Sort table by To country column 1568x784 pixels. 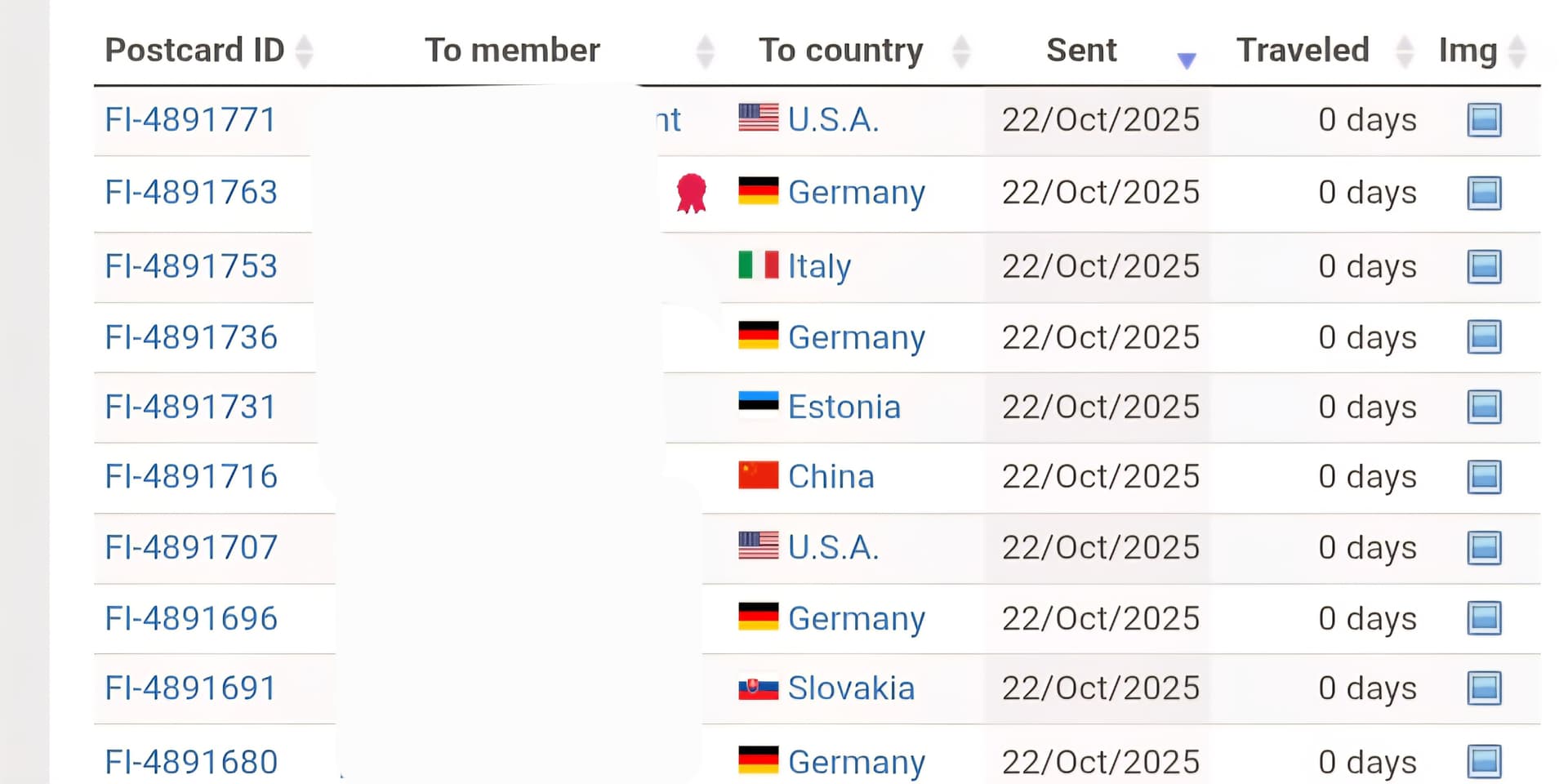click(x=840, y=51)
